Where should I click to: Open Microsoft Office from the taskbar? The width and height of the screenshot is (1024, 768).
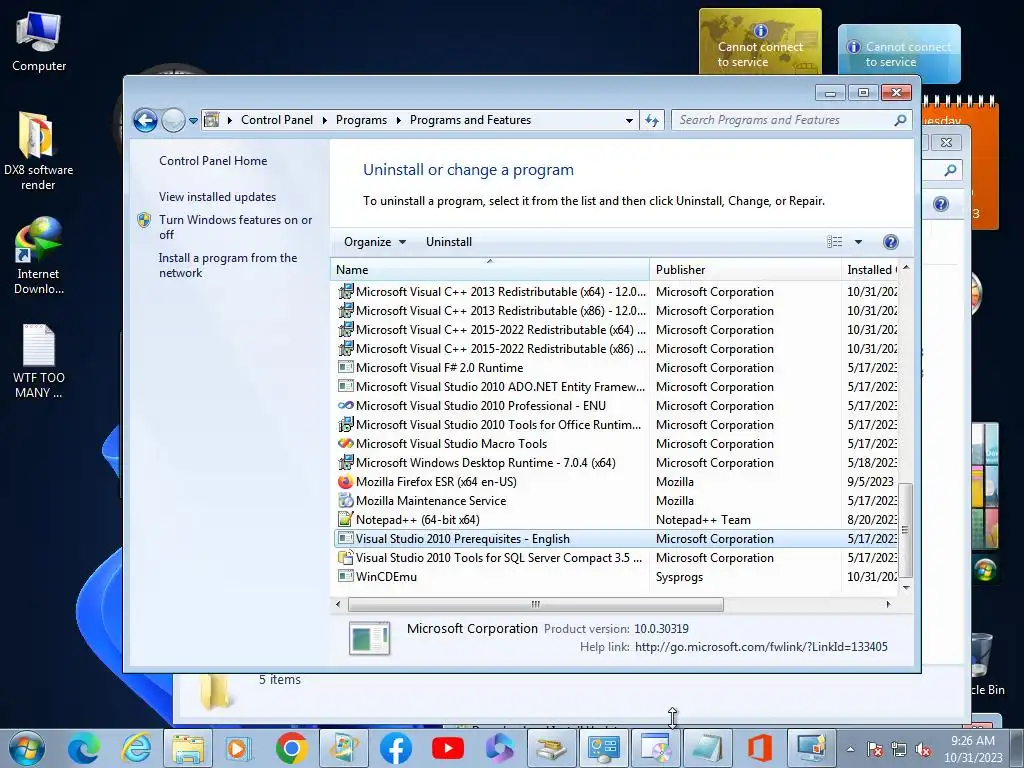click(760, 748)
